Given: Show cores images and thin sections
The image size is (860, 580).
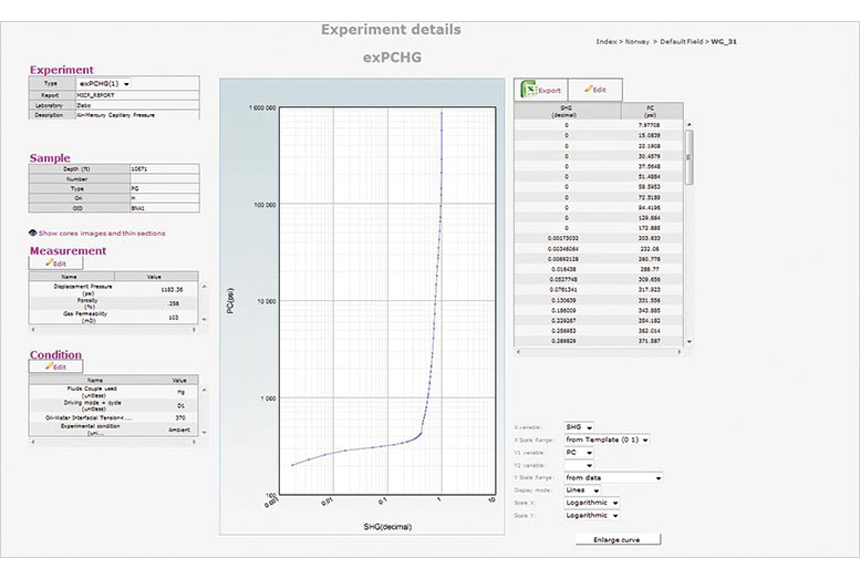Looking at the screenshot, I should coord(97,233).
